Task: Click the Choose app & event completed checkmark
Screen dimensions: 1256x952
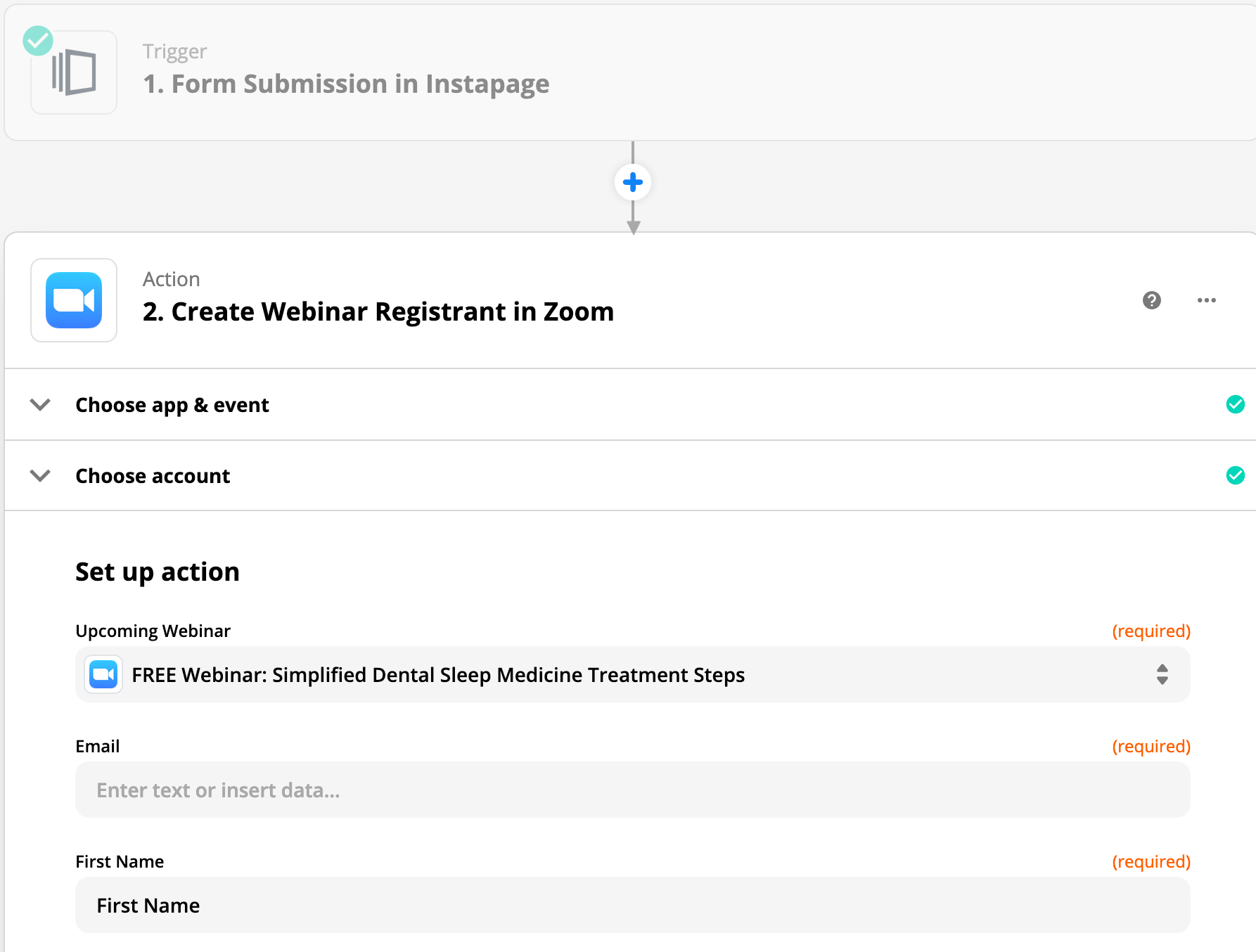Action: (1236, 404)
